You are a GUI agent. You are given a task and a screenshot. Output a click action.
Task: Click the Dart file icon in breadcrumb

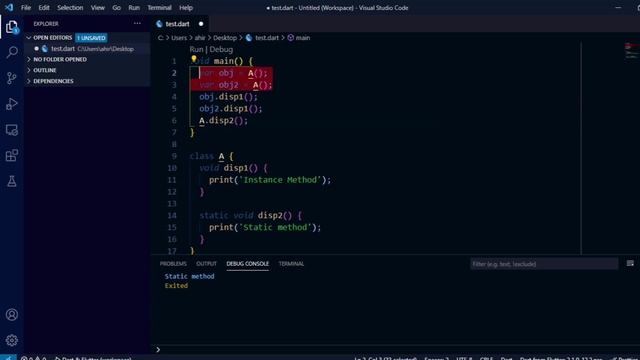point(249,38)
